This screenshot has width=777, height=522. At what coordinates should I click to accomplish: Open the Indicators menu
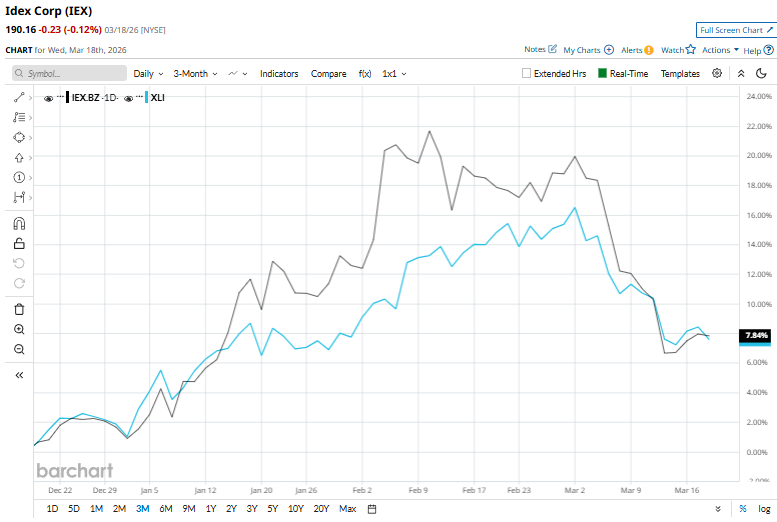coord(279,73)
